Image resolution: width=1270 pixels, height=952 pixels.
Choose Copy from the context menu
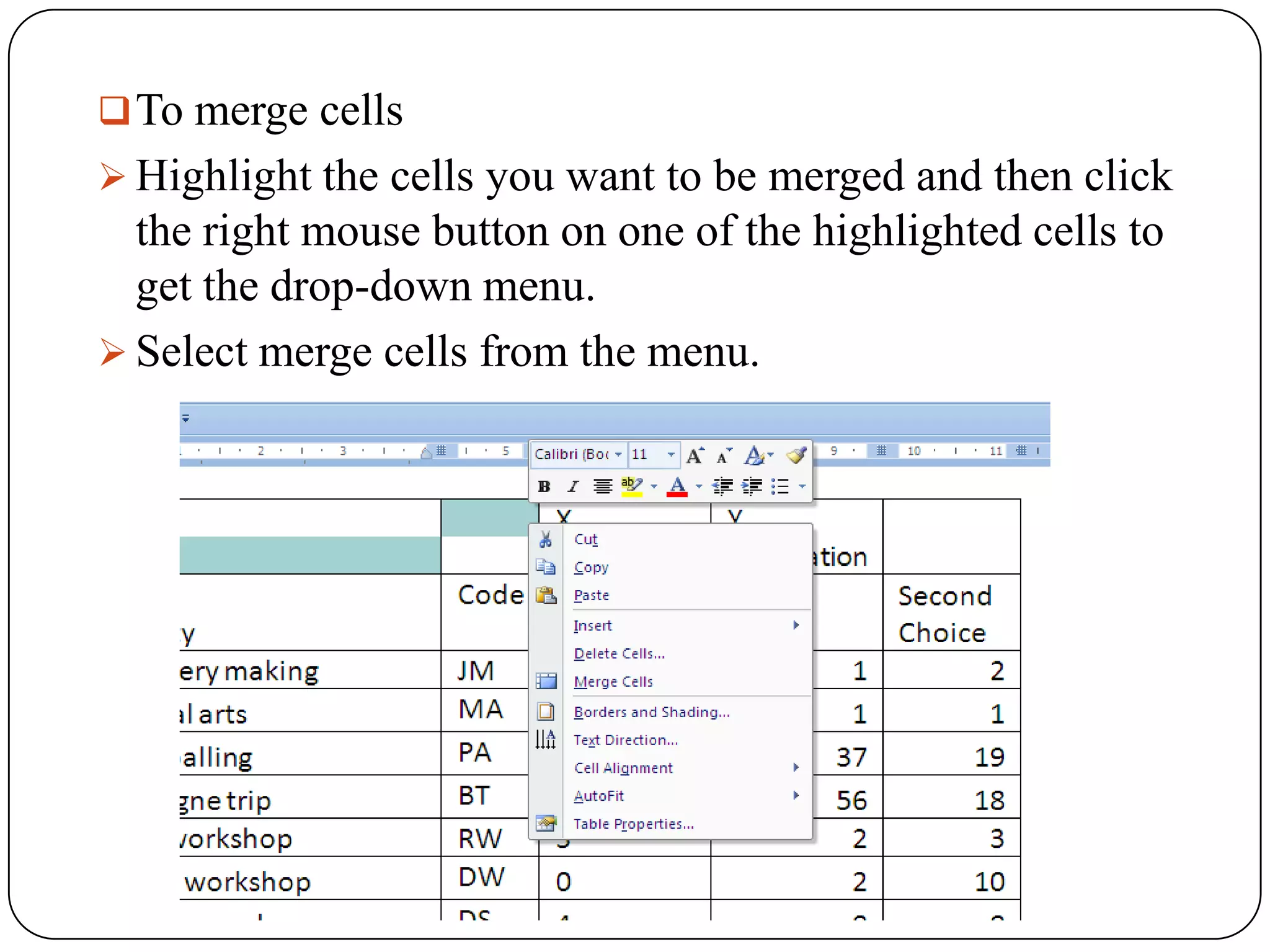(x=591, y=567)
